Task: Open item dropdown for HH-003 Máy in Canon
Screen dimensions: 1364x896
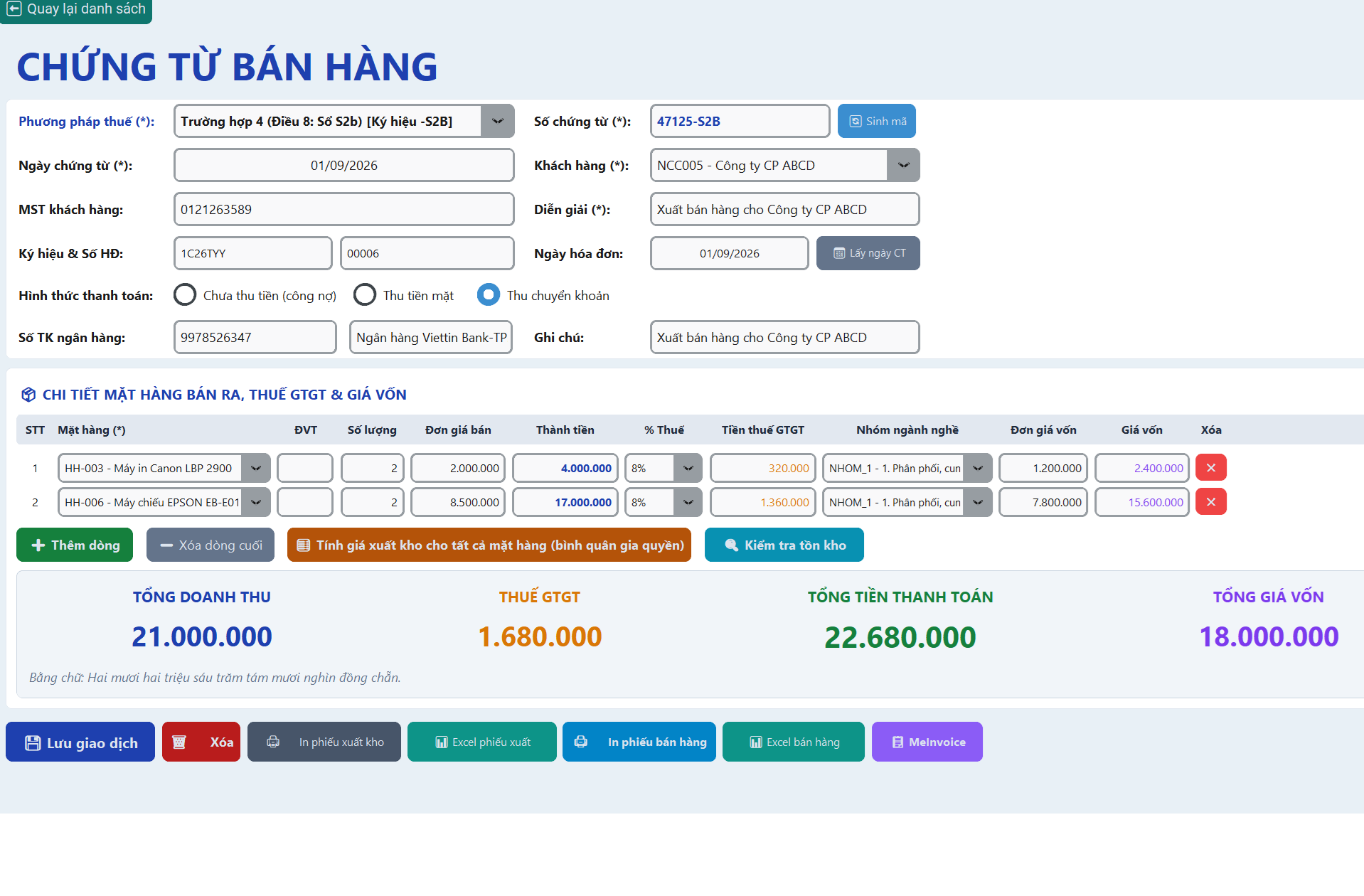Action: [256, 468]
